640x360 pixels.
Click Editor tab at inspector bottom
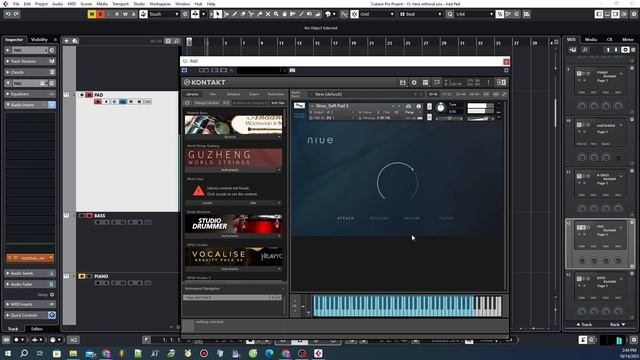tap(37, 329)
